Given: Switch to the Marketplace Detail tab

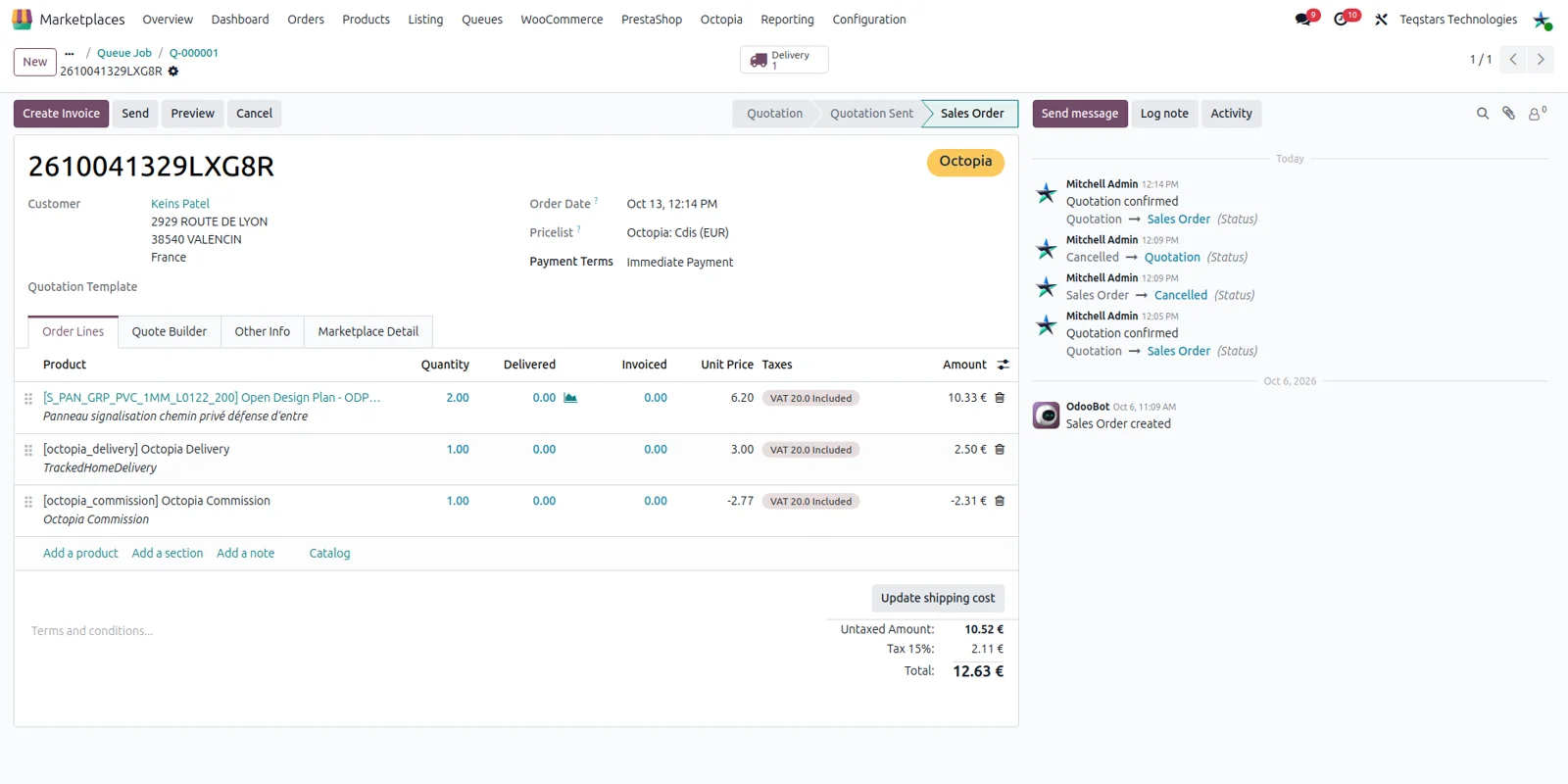Looking at the screenshot, I should pos(368,332).
